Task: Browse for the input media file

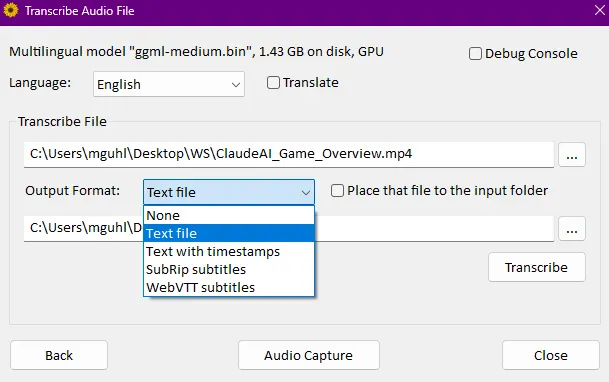Action: 572,155
